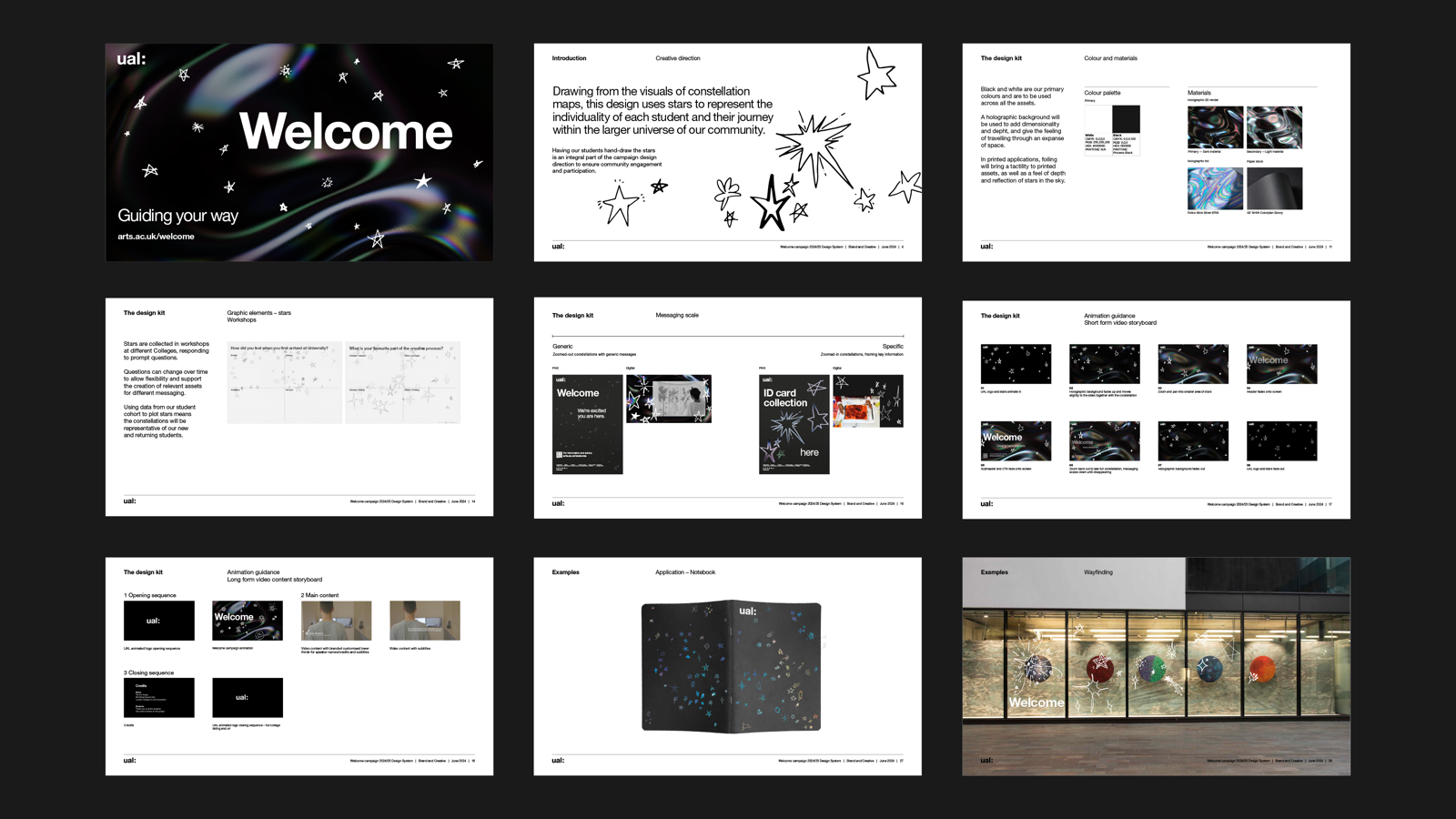Click the black paper stock thumbnail
Viewport: 1456px width, 819px height.
(1274, 188)
